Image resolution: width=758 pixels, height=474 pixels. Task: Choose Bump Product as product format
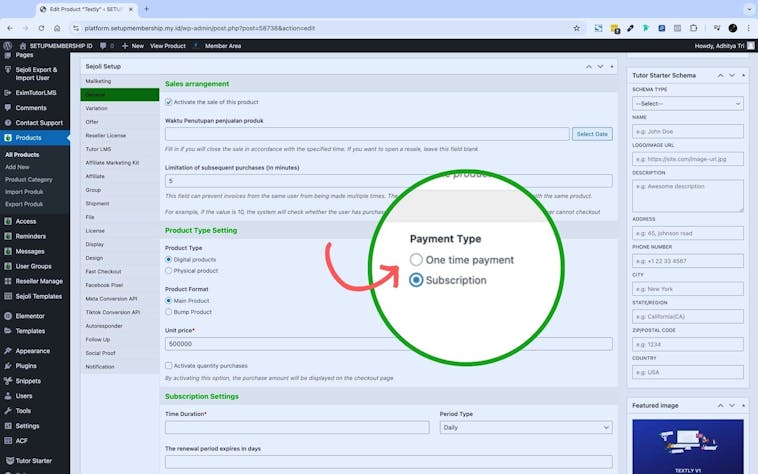pos(169,312)
